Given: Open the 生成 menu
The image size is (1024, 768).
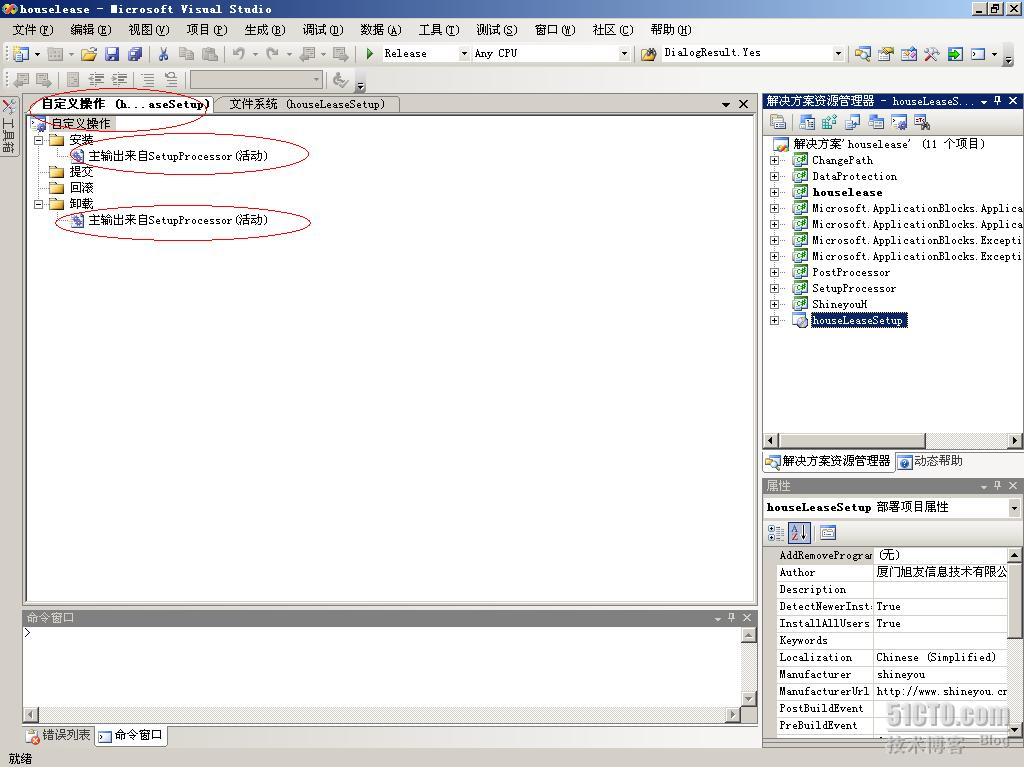Looking at the screenshot, I should pos(264,30).
